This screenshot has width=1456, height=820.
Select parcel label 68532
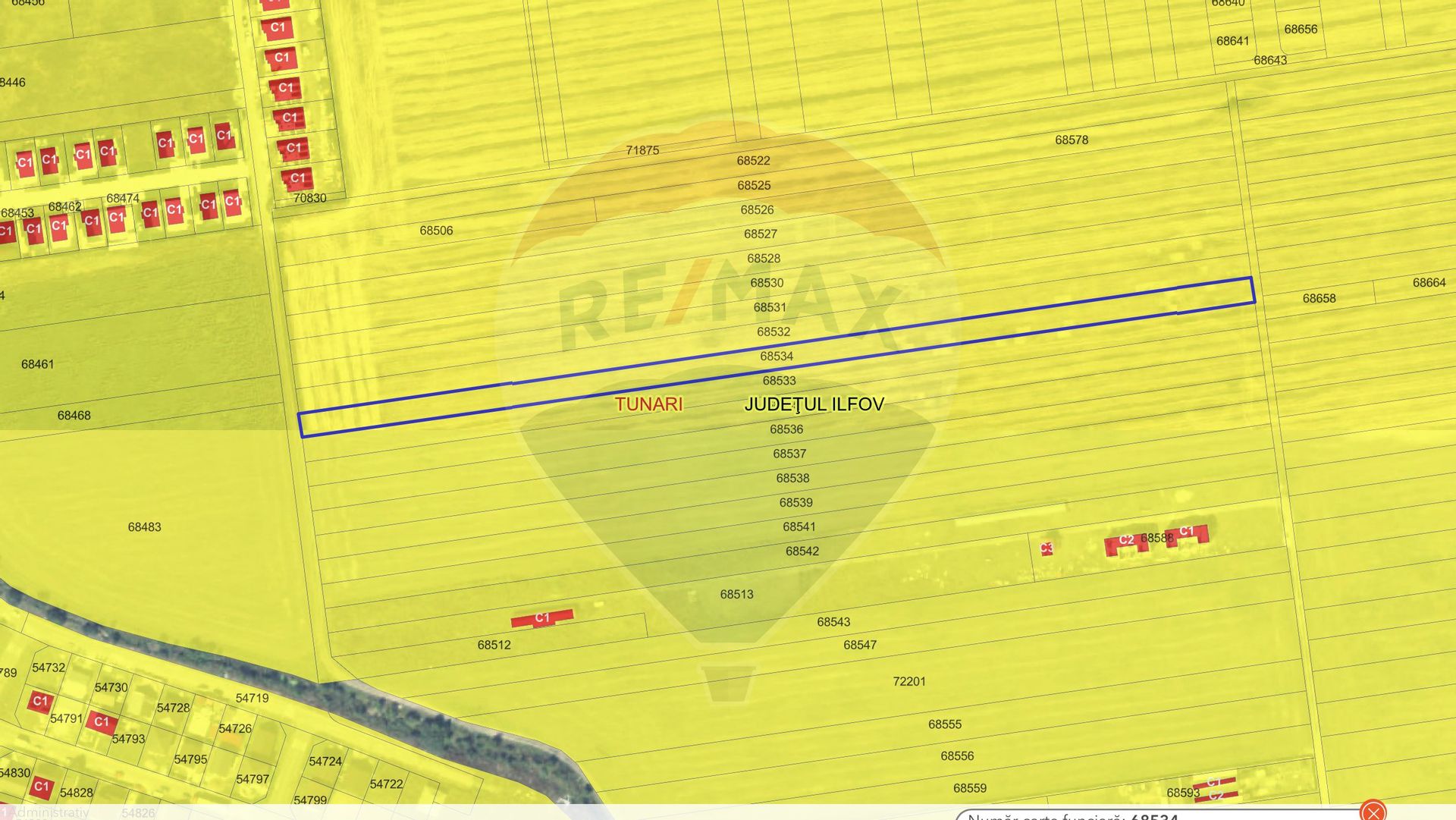[x=773, y=331]
